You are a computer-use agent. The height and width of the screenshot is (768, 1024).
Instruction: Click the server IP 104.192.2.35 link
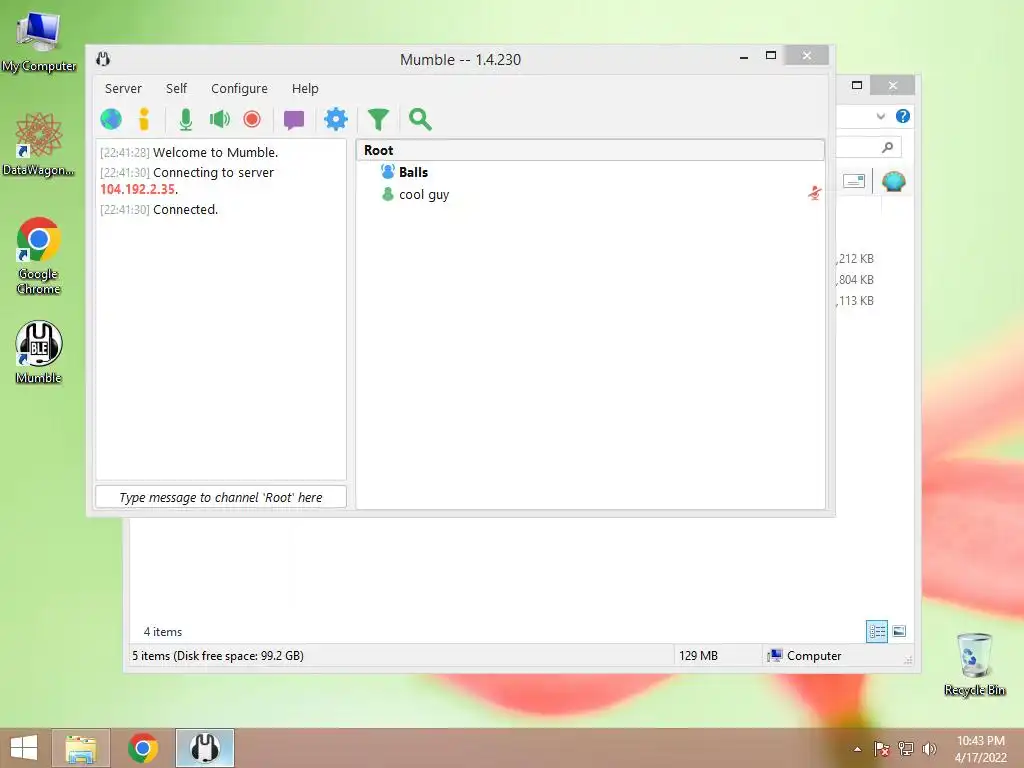coord(137,189)
